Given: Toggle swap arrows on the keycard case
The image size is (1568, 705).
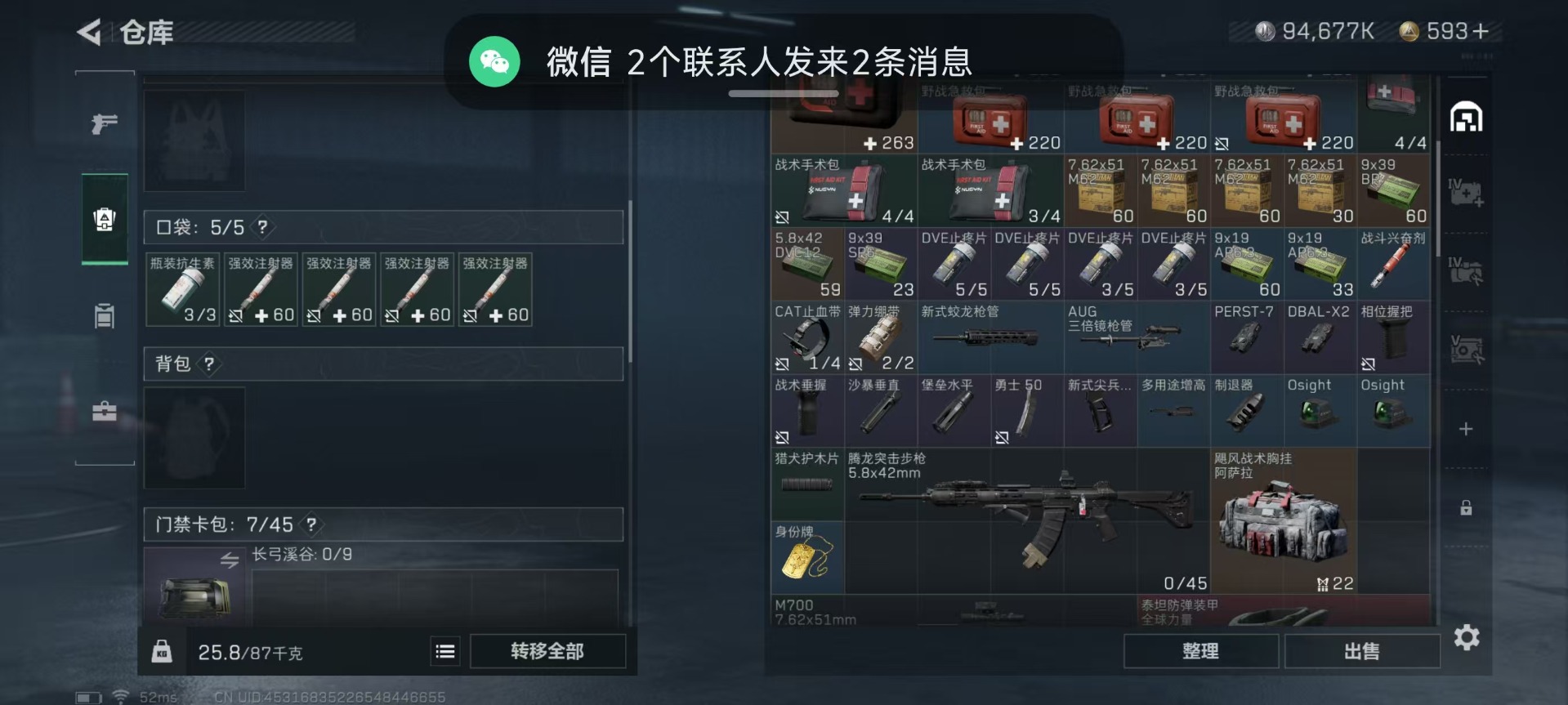Looking at the screenshot, I should 230,560.
